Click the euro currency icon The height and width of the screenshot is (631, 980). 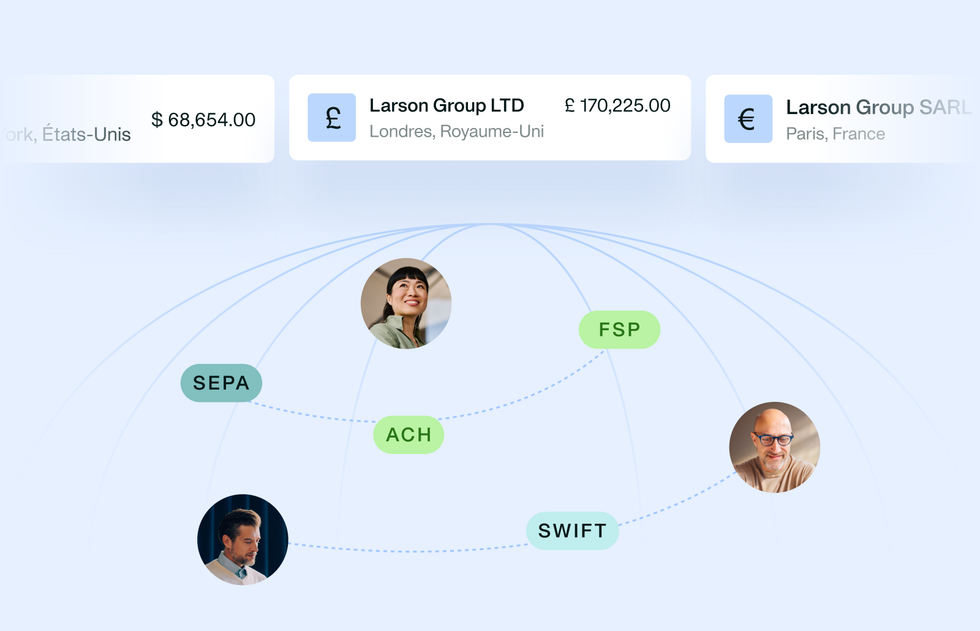[x=748, y=119]
